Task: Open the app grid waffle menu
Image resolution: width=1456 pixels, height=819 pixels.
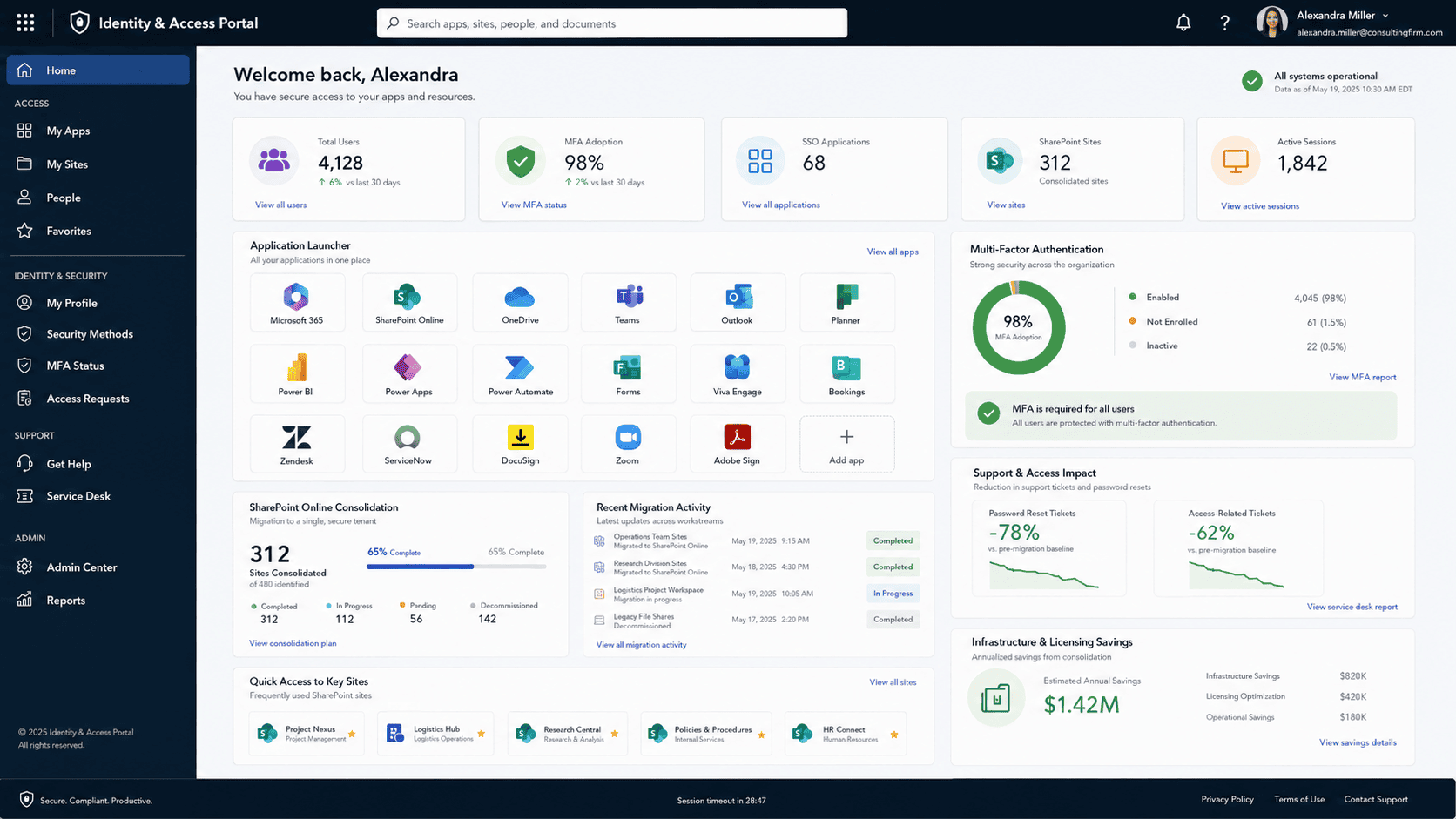Action: 25,23
